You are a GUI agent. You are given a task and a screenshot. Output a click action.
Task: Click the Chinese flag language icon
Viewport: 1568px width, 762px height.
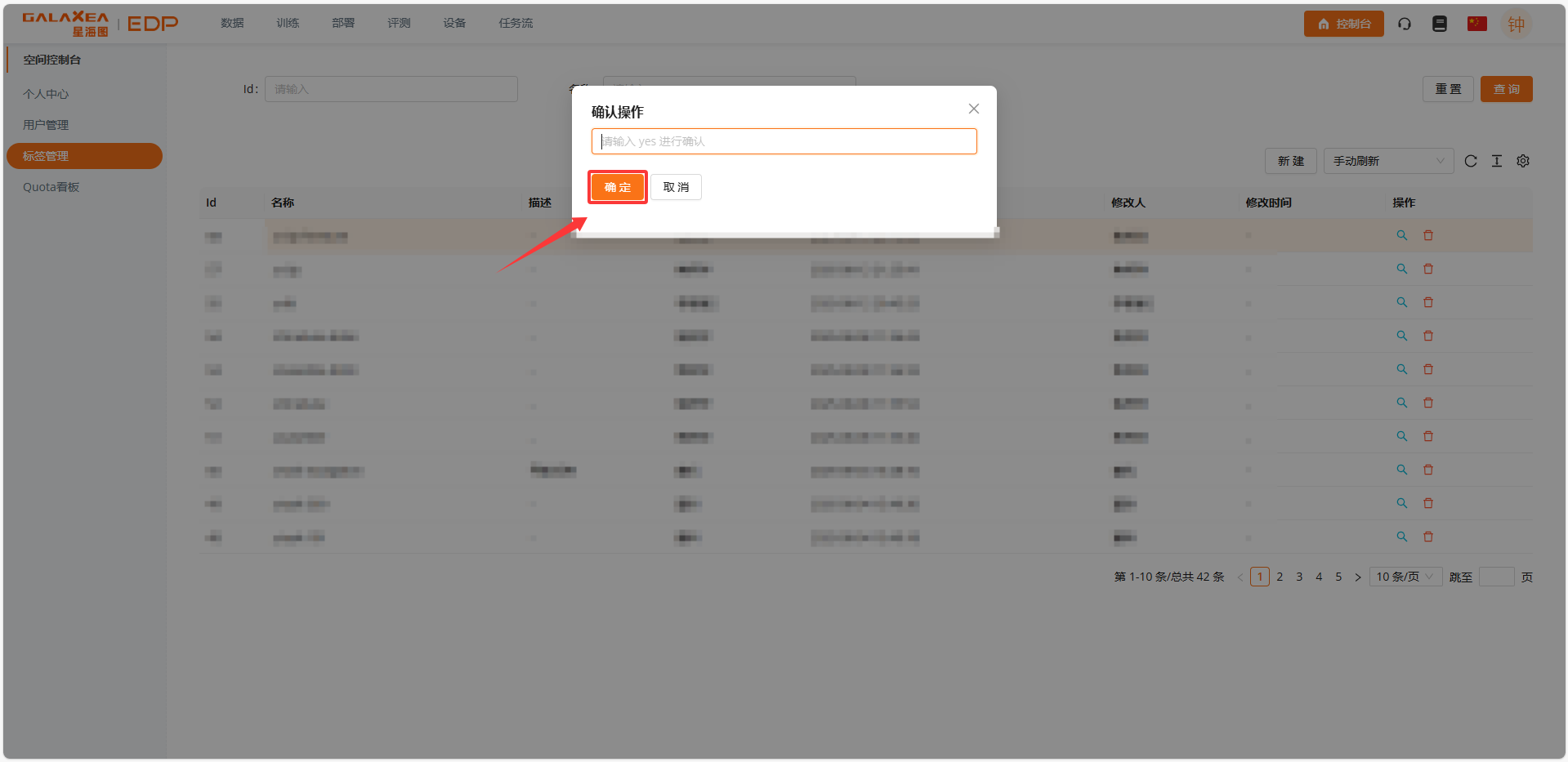click(1476, 24)
